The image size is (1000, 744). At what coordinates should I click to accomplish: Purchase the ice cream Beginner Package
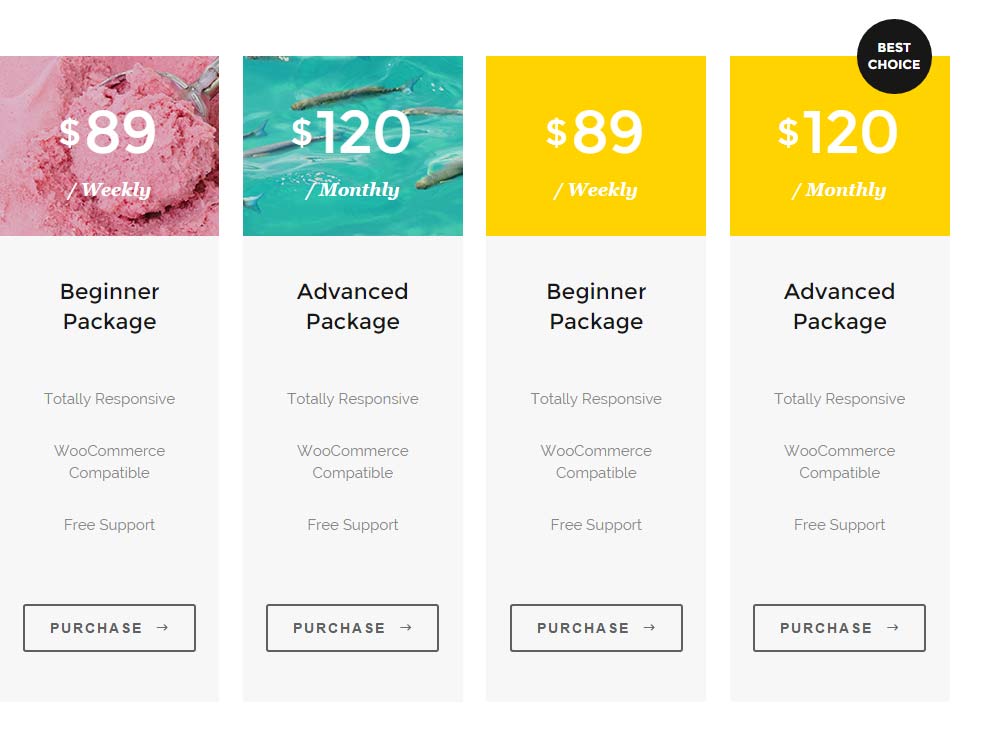pyautogui.click(x=109, y=628)
